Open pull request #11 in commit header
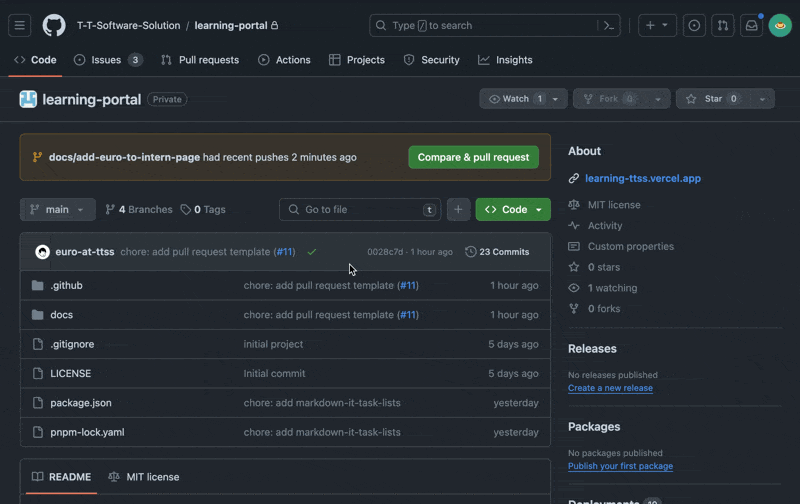Screen dimensions: 800x504 [285, 252]
